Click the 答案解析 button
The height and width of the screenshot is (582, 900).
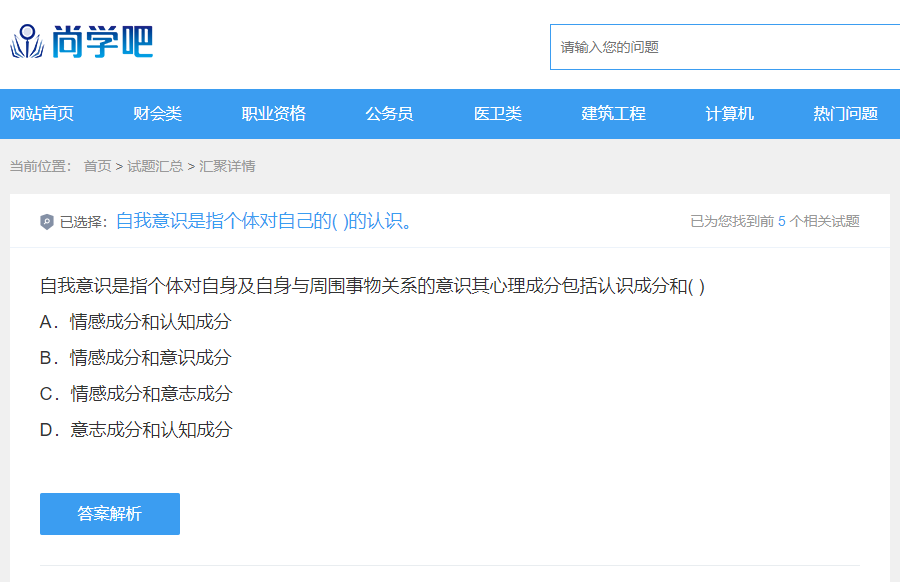point(110,514)
